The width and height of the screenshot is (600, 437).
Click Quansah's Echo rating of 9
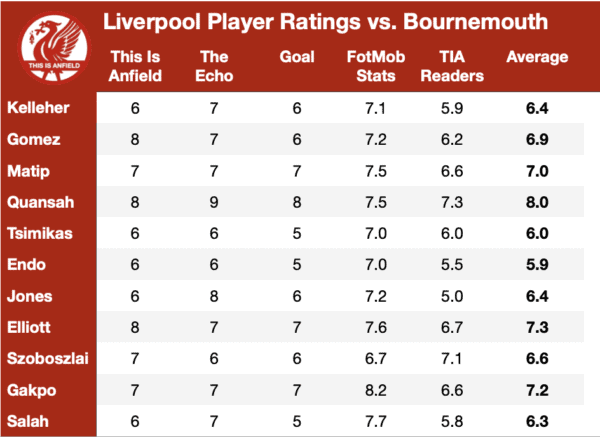pos(214,202)
